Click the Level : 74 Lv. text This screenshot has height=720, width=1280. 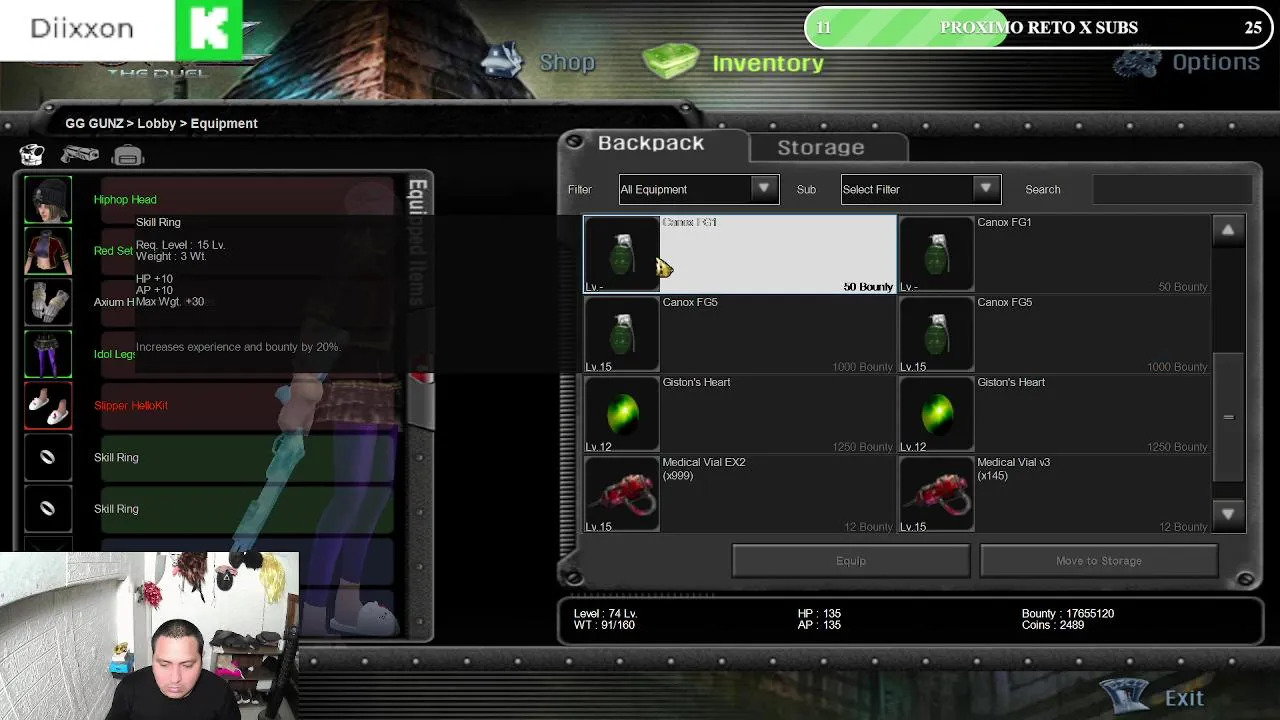tap(605, 613)
